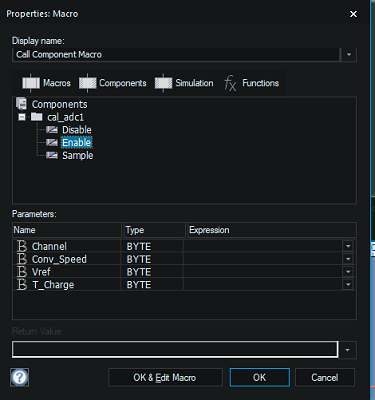Click the fx Functions icon
Image resolution: width=375 pixels, height=400 pixels.
[x=230, y=83]
